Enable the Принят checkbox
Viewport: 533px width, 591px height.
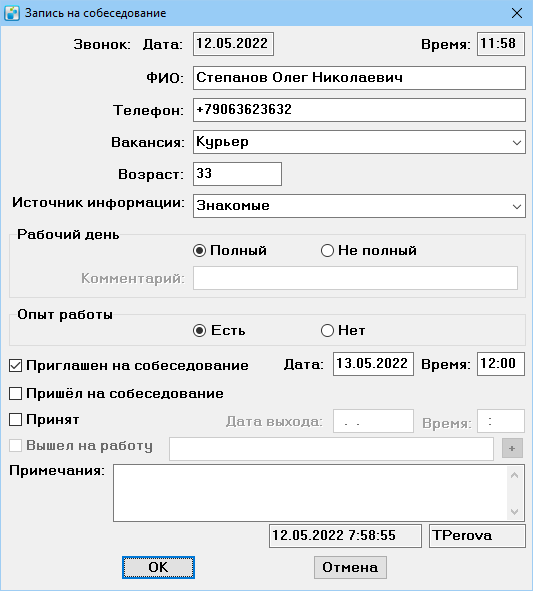pyautogui.click(x=15, y=420)
